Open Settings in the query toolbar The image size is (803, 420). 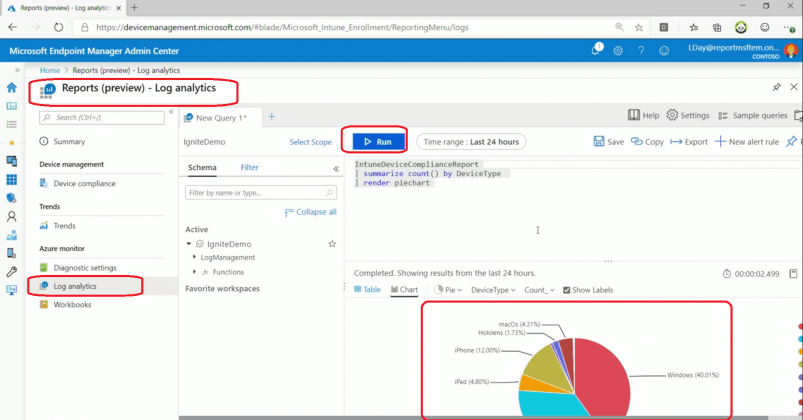pos(688,116)
